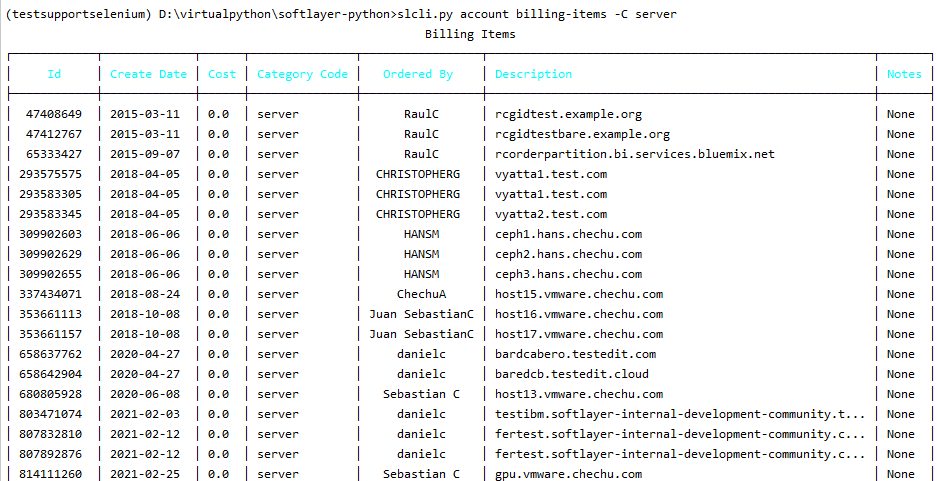Click billing item Id 658637762
The width and height of the screenshot is (937, 481).
coord(51,354)
